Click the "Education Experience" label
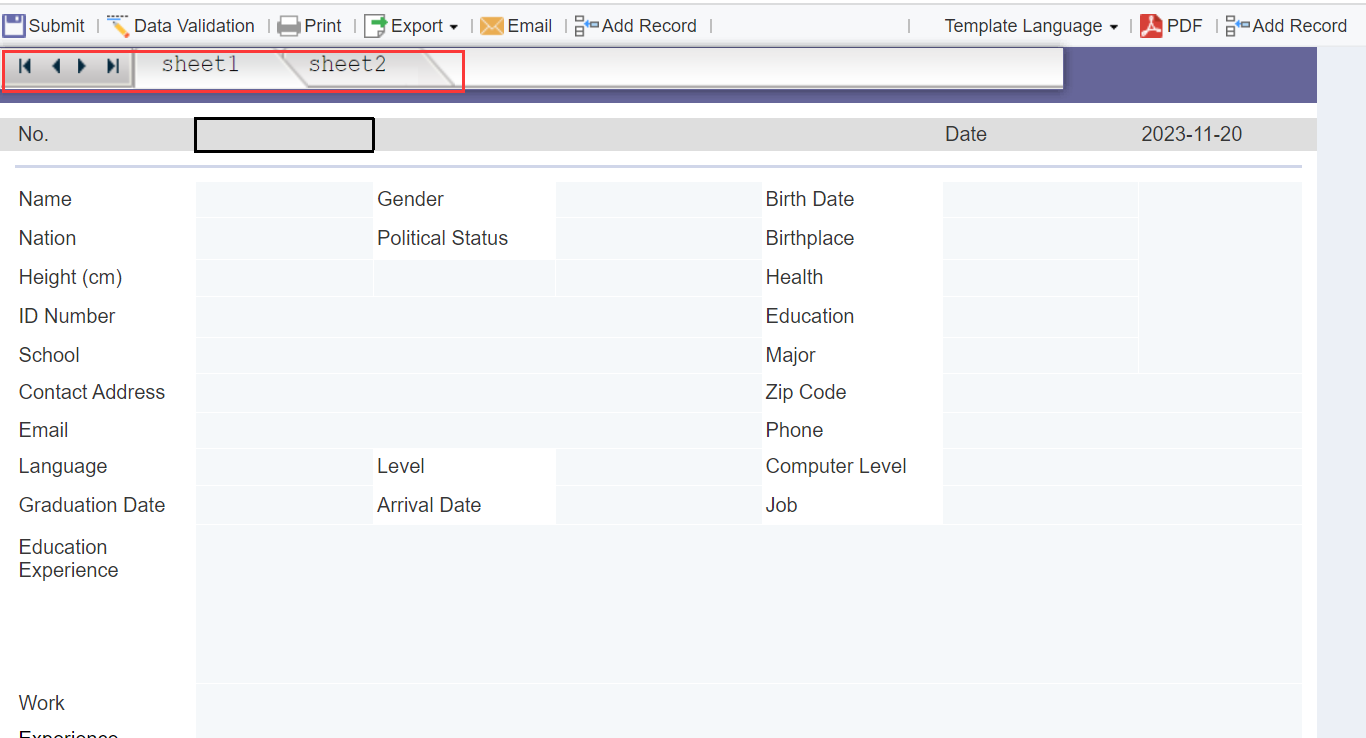 tap(69, 559)
